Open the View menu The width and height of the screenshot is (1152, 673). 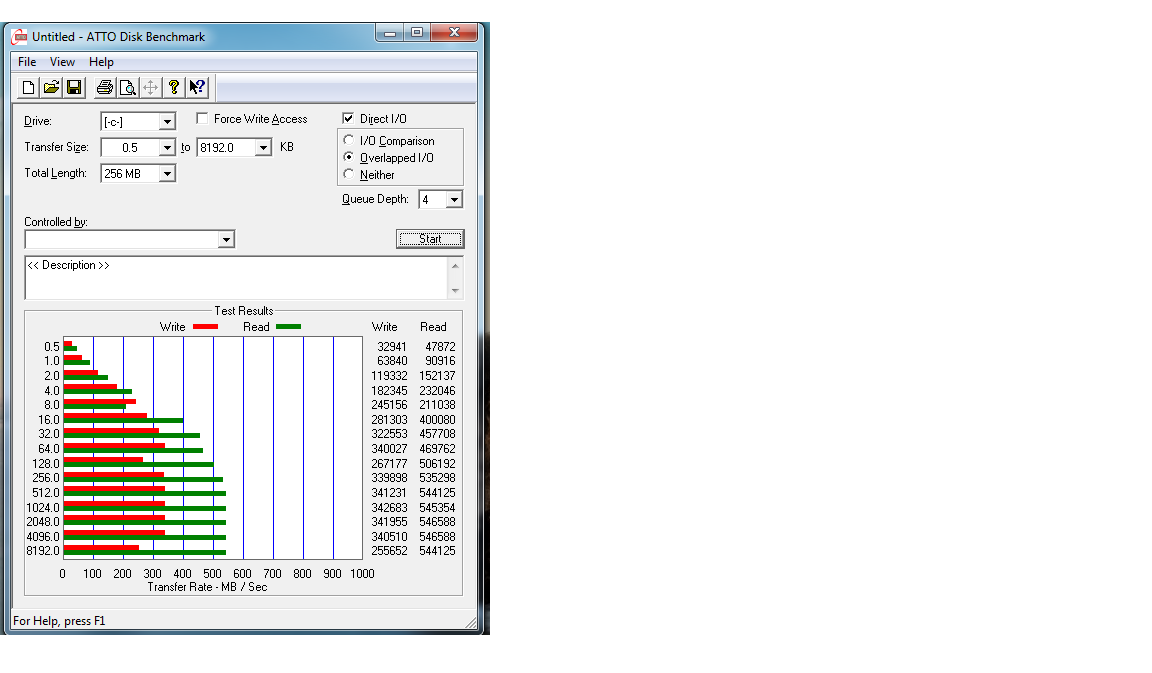coord(62,62)
